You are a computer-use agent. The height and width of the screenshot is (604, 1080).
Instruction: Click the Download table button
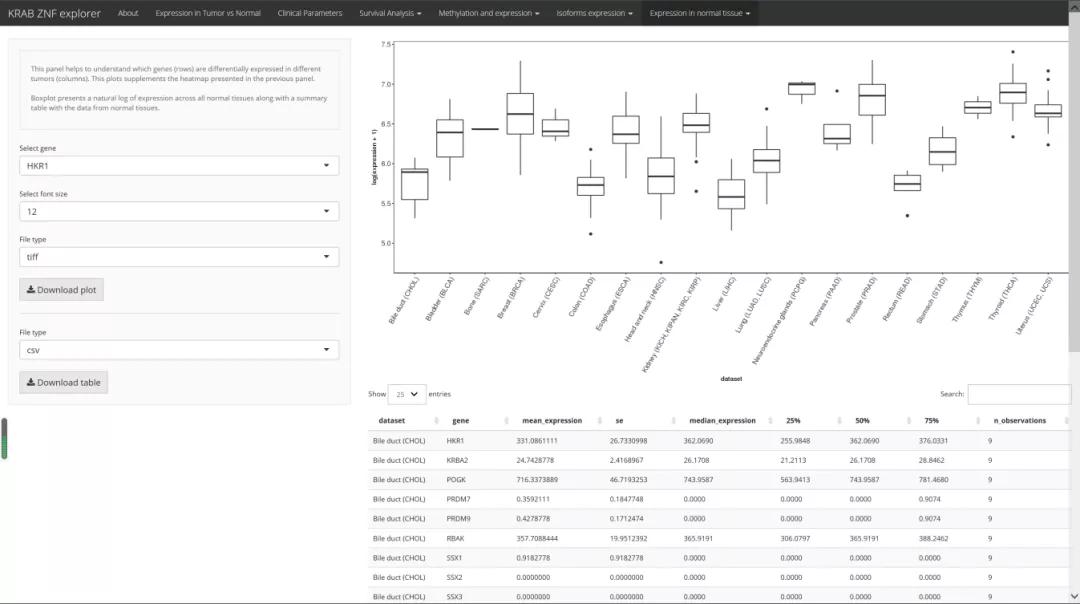tap(63, 382)
